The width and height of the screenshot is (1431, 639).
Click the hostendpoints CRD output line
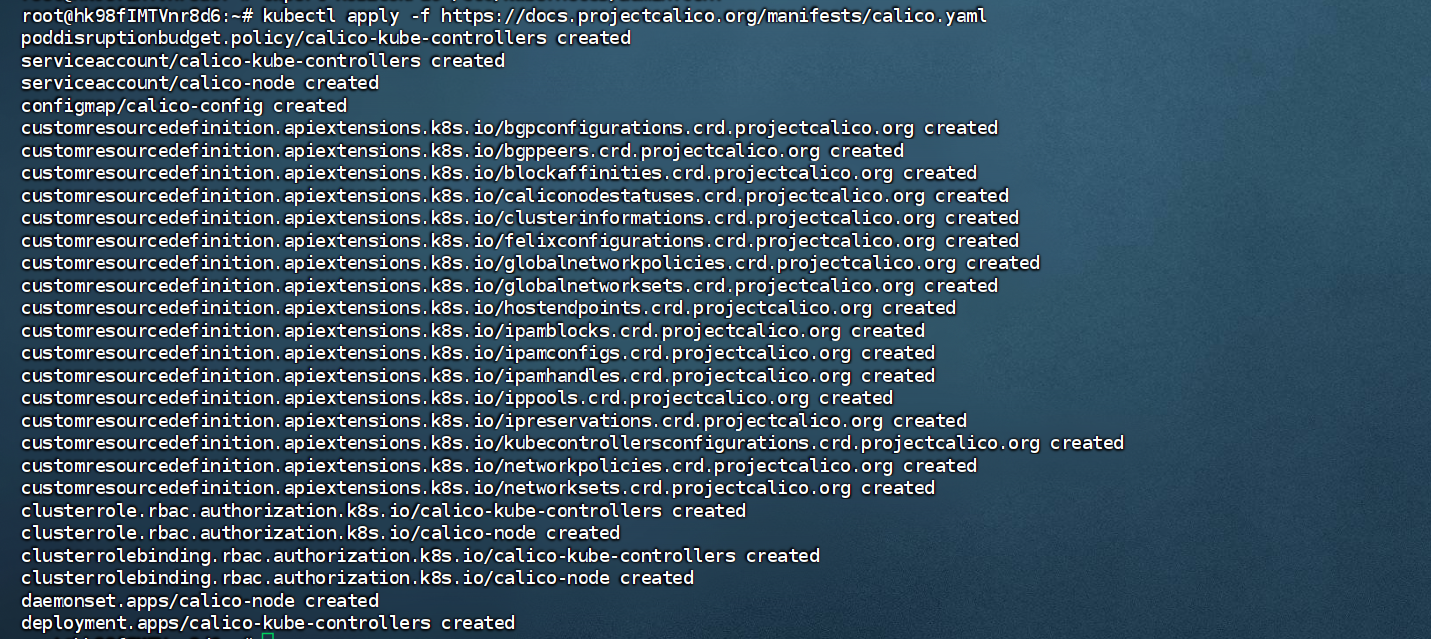488,308
